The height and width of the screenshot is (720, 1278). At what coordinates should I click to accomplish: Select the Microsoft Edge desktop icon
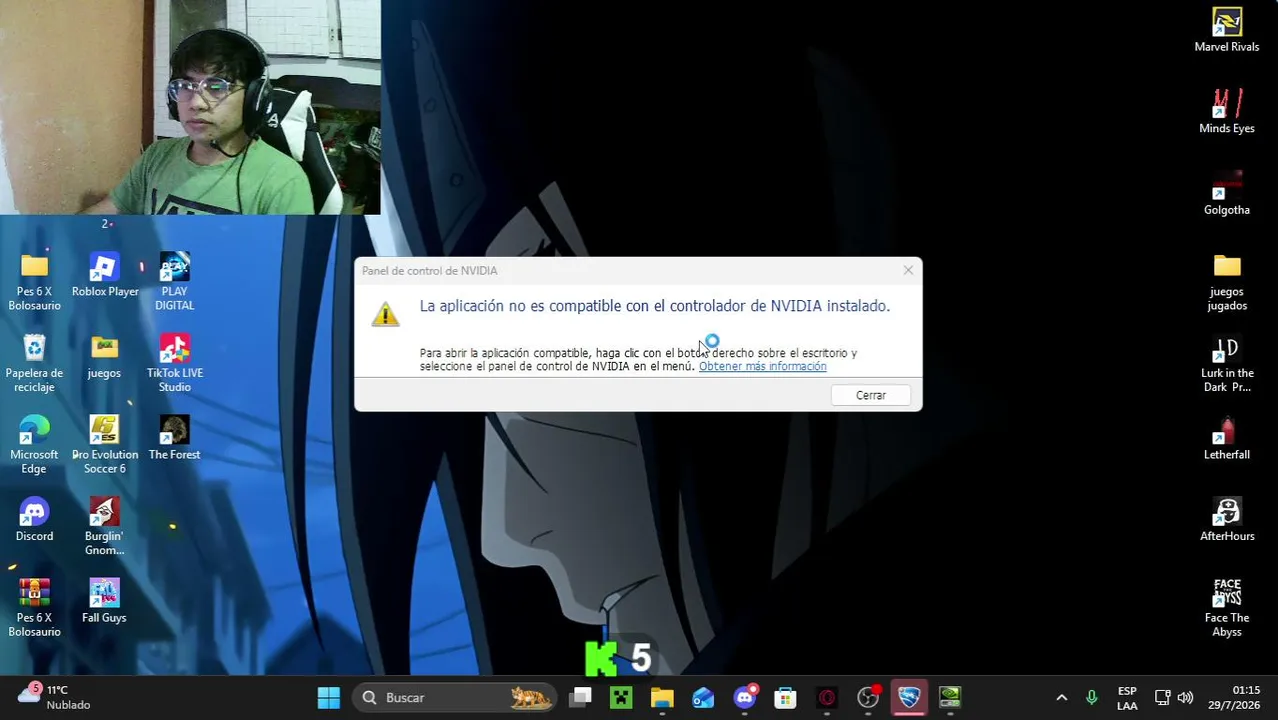tap(34, 445)
